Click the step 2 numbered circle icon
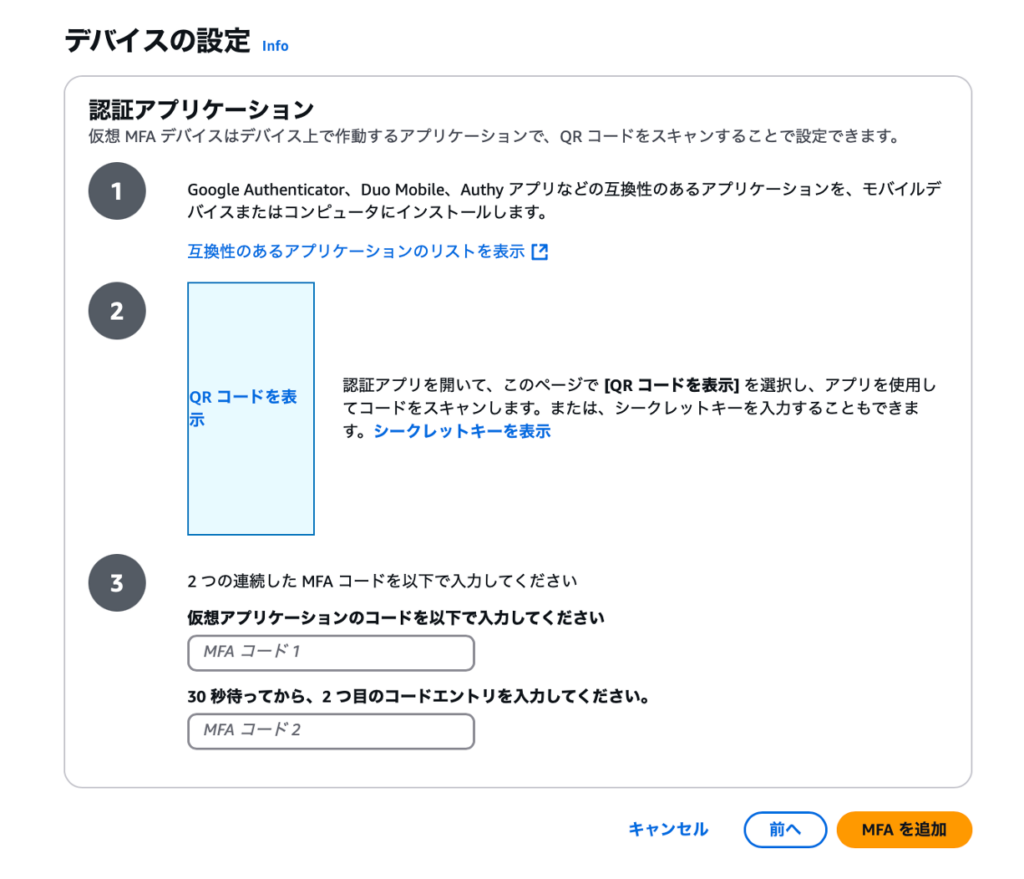Screen dimensions: 1024x879 (x=117, y=311)
